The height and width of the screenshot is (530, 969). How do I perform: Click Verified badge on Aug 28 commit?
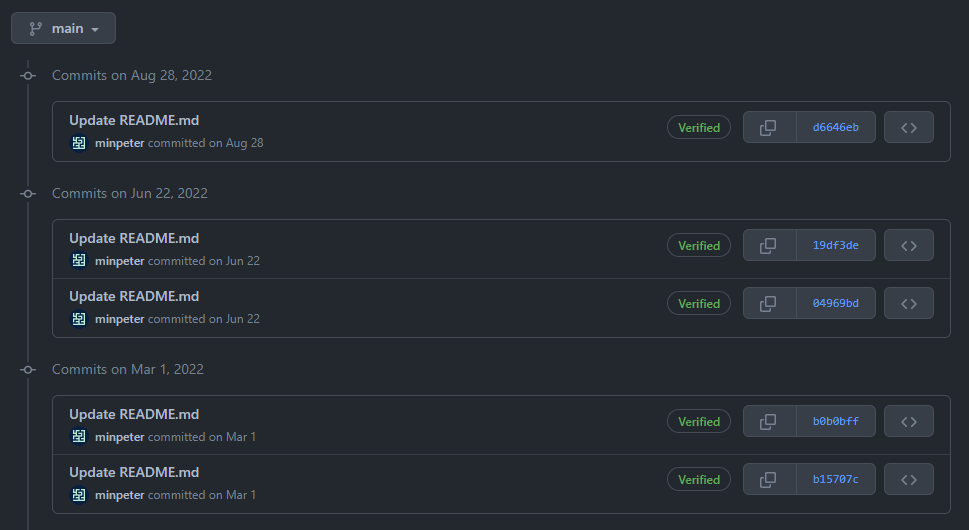tap(699, 128)
